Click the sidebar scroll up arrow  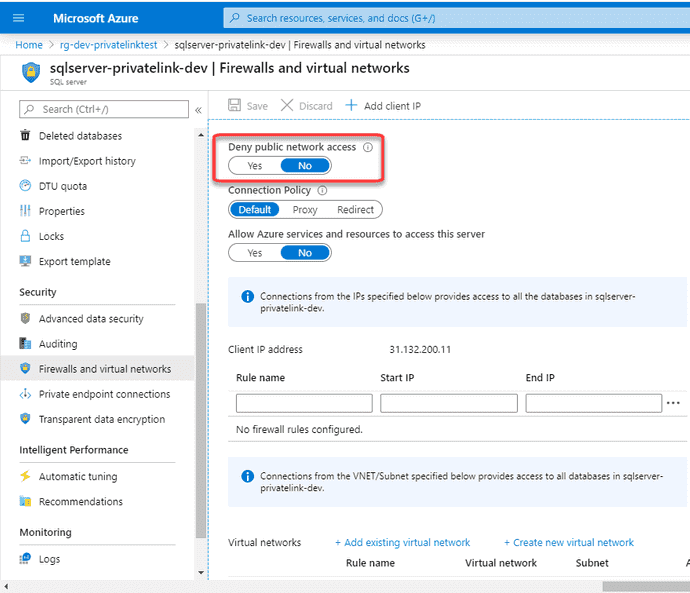click(x=201, y=135)
